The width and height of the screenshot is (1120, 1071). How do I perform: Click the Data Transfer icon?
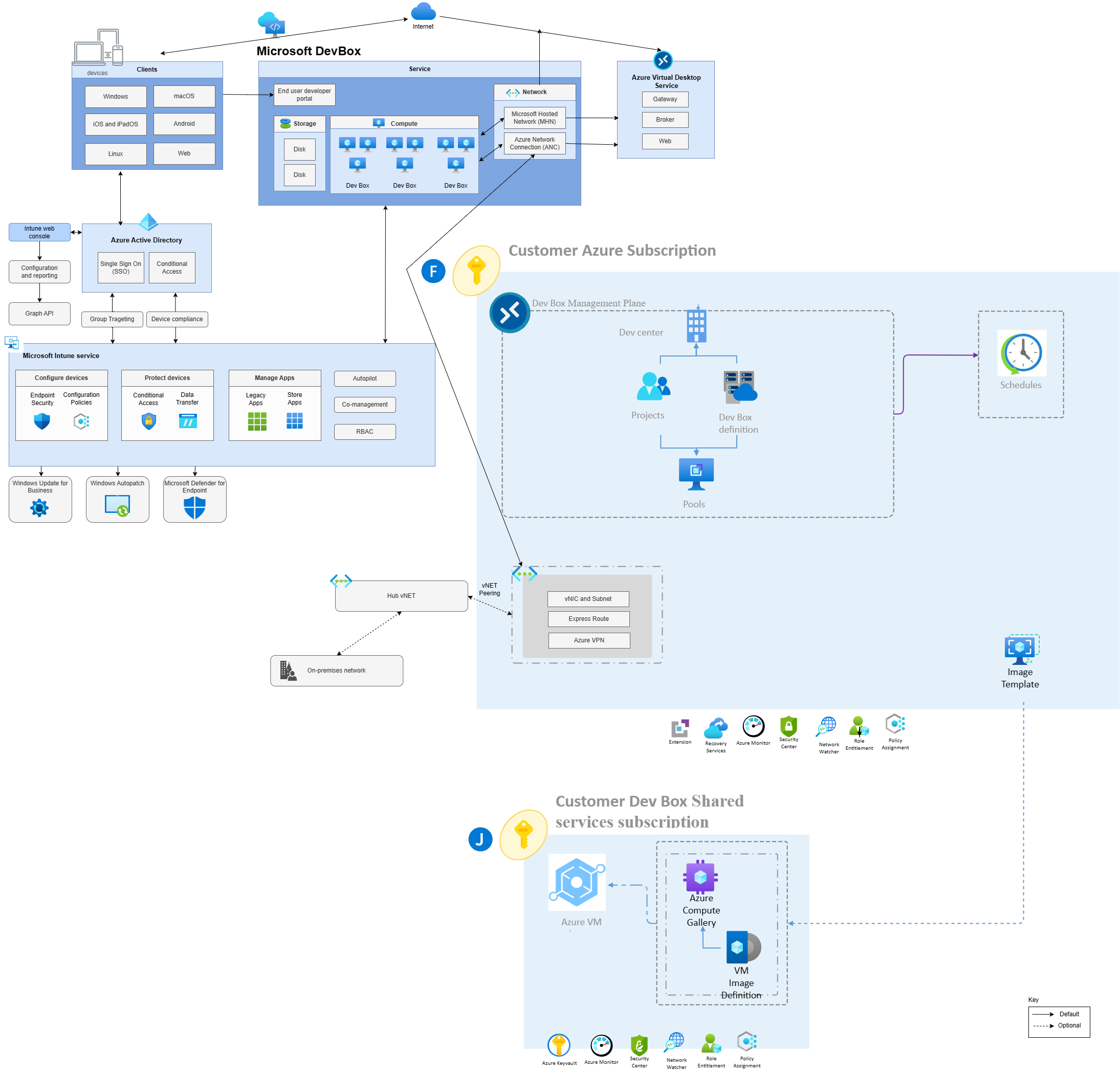click(188, 421)
